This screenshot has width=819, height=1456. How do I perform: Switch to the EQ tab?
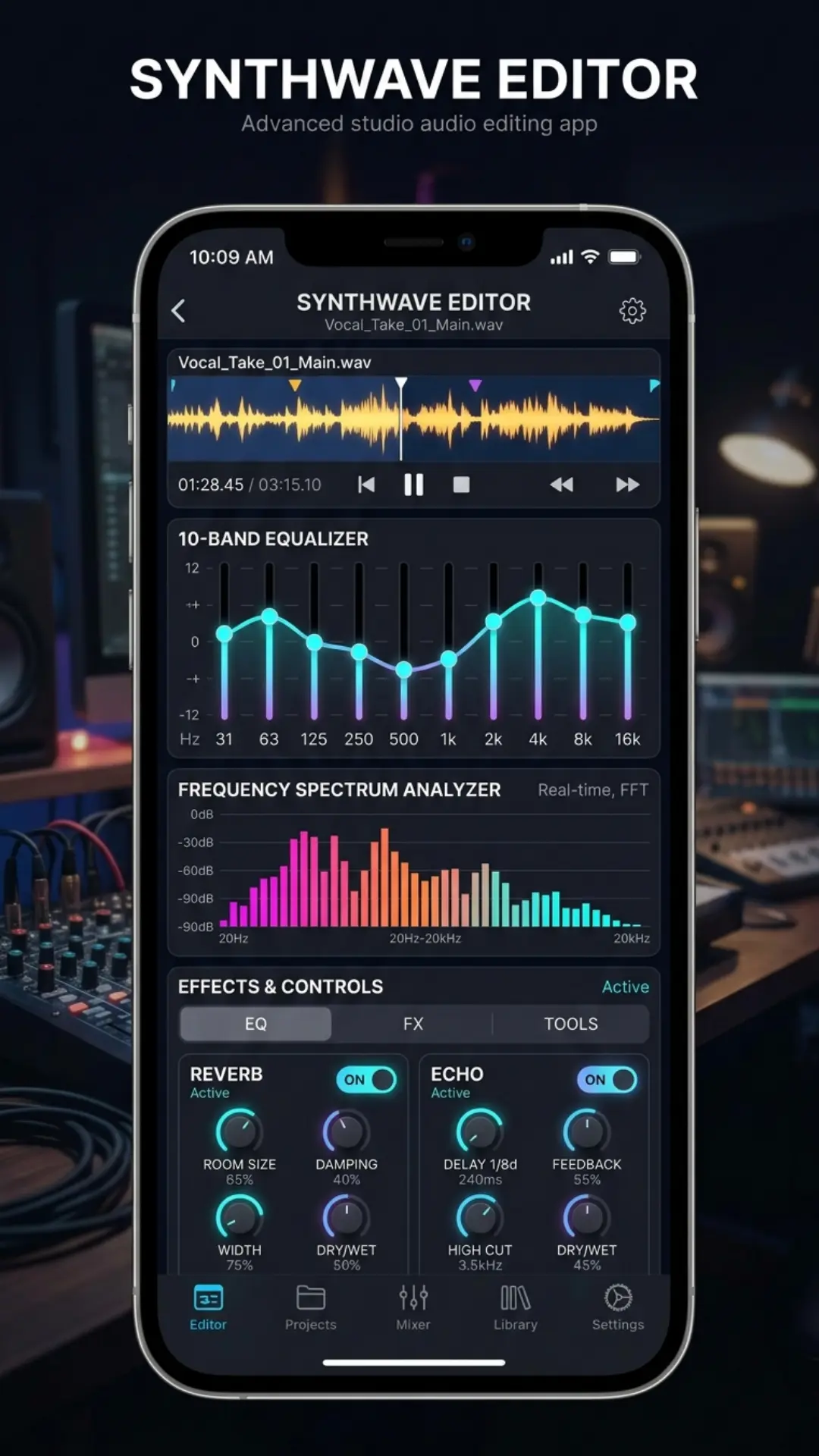click(x=256, y=1024)
